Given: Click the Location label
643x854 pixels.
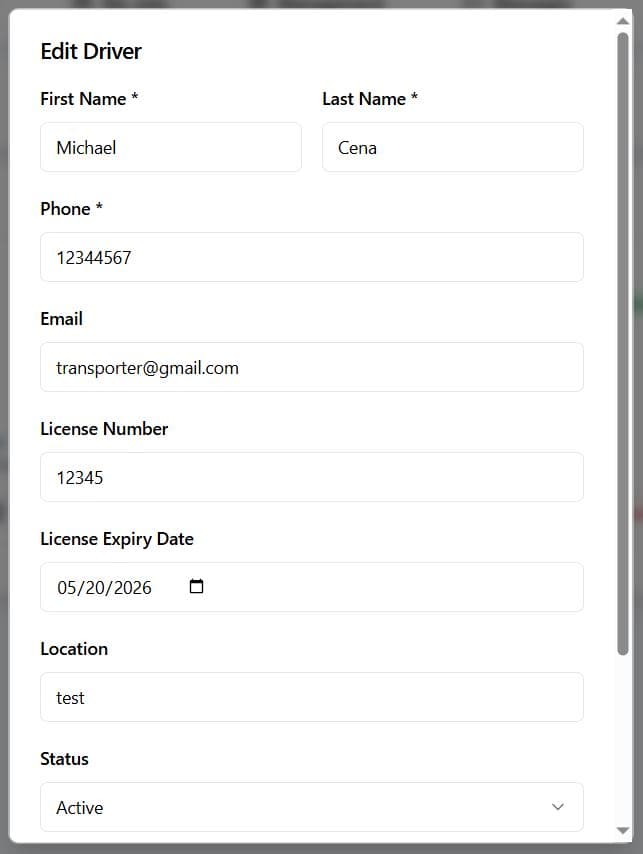Looking at the screenshot, I should (74, 649).
